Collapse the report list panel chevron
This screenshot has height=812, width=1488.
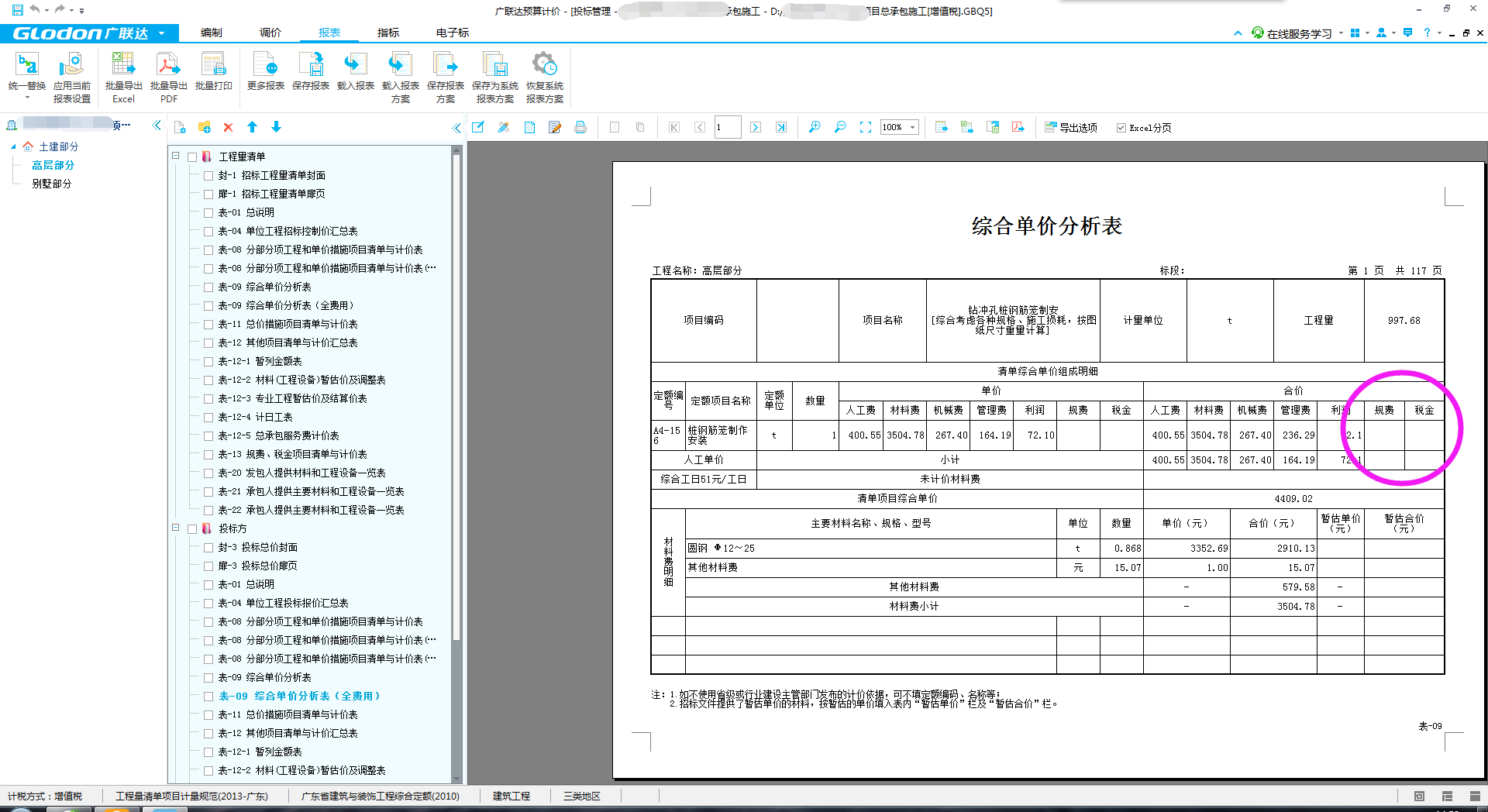click(456, 128)
